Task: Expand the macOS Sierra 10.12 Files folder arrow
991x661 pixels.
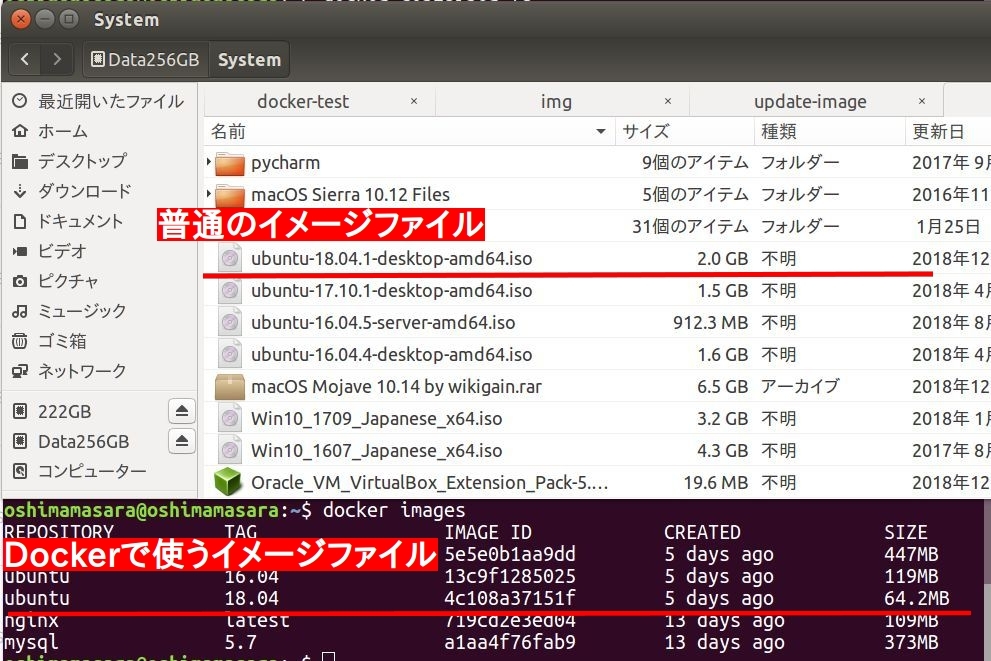Action: coord(209,192)
